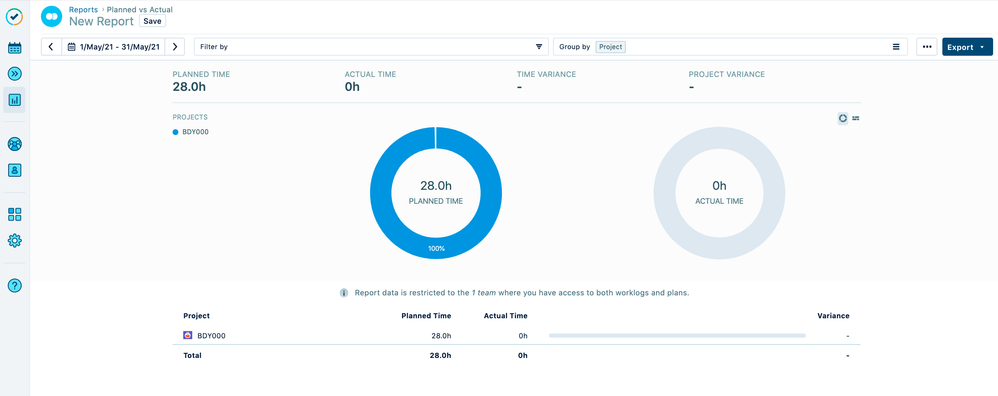
Task: Open the planner double-arrow icon in sidebar
Action: 14,74
